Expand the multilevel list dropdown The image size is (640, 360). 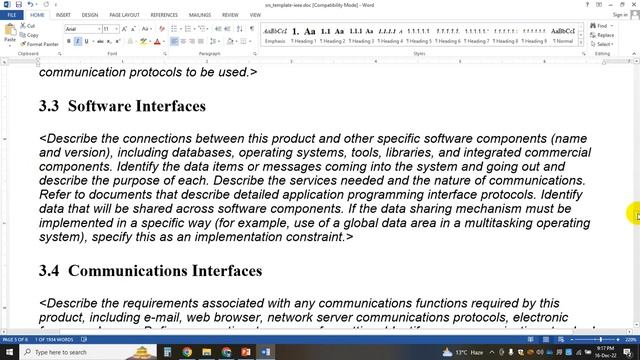(x=207, y=29)
